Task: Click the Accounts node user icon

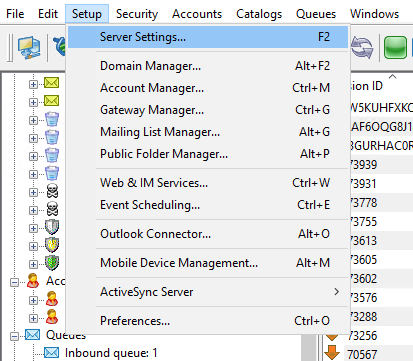Action: [33, 281]
